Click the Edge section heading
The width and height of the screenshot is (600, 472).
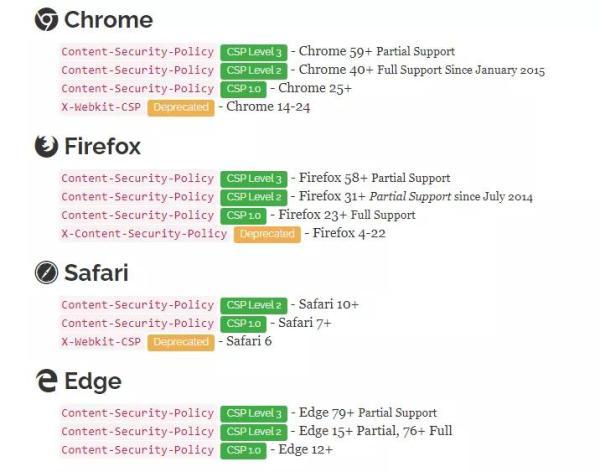coord(93,381)
